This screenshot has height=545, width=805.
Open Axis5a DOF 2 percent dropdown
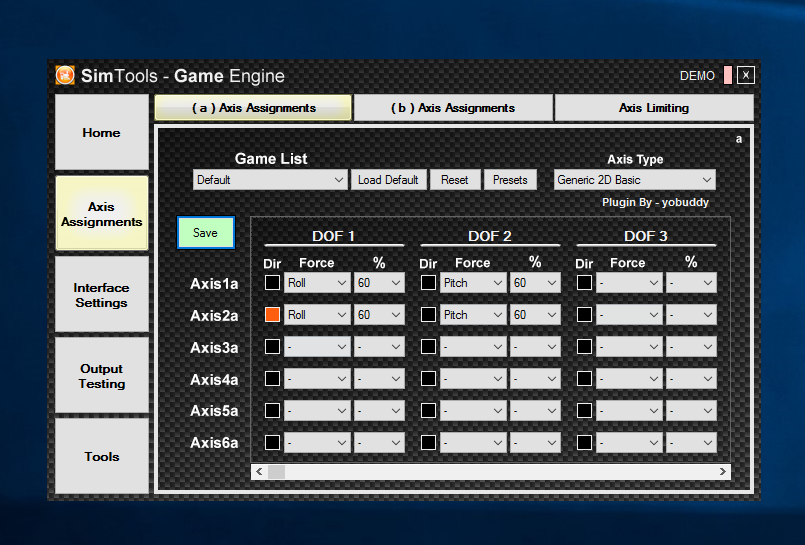(x=535, y=411)
